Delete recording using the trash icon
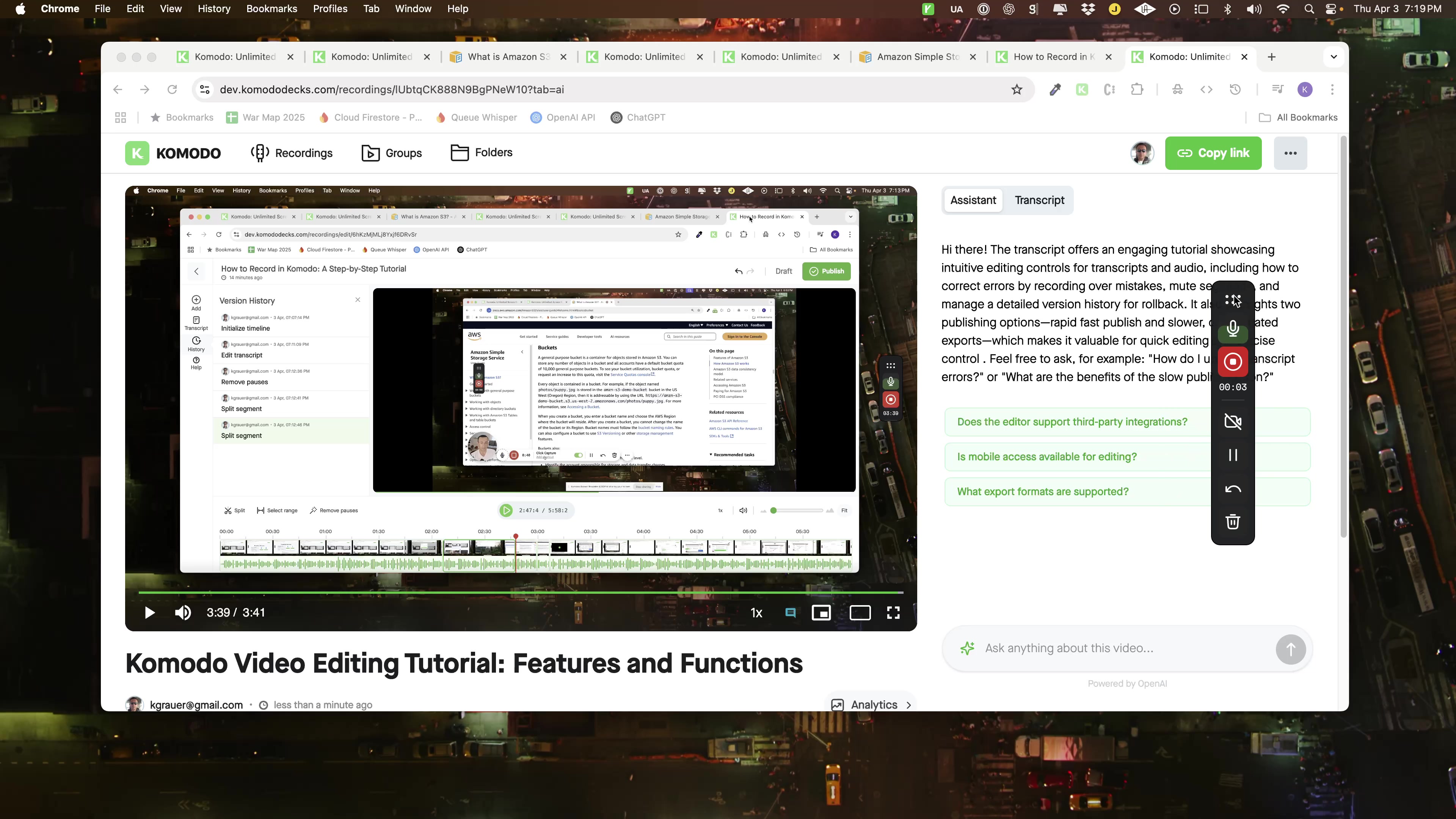The width and height of the screenshot is (1456, 819). click(x=1233, y=522)
